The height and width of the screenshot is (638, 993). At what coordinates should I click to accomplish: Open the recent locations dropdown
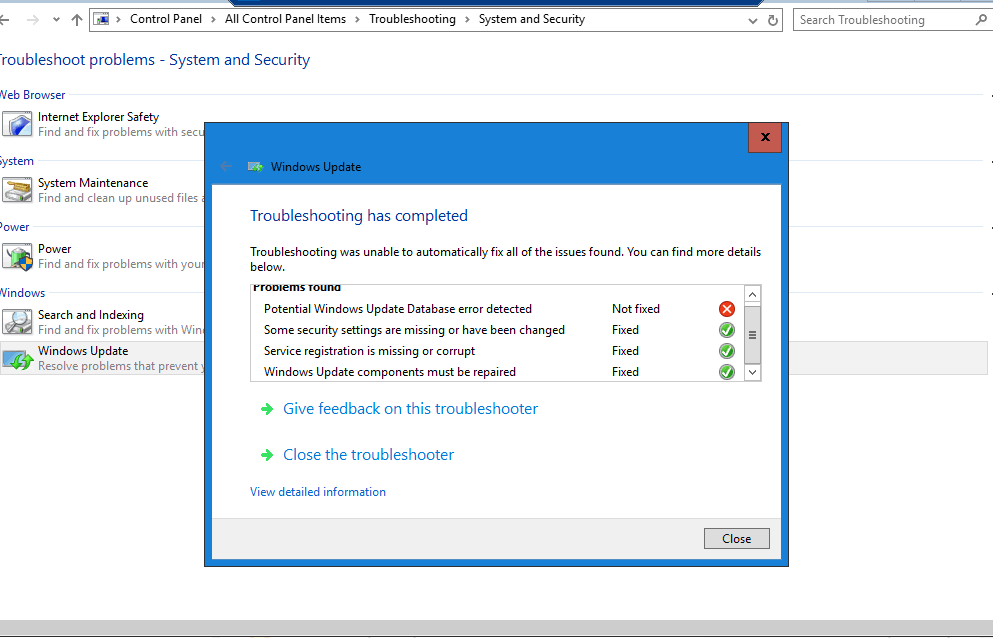[x=56, y=20]
